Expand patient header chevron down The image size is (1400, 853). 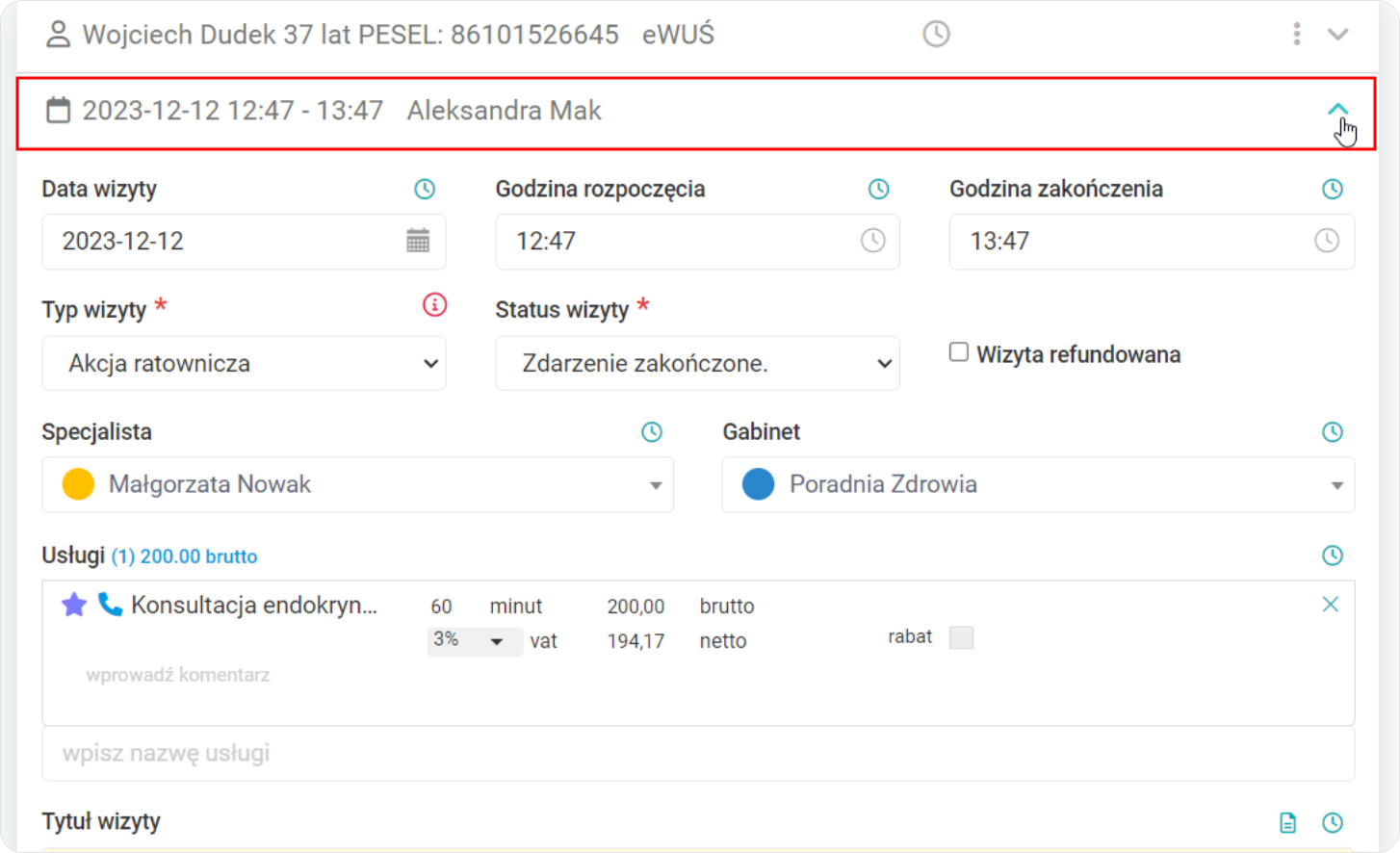coord(1338,35)
